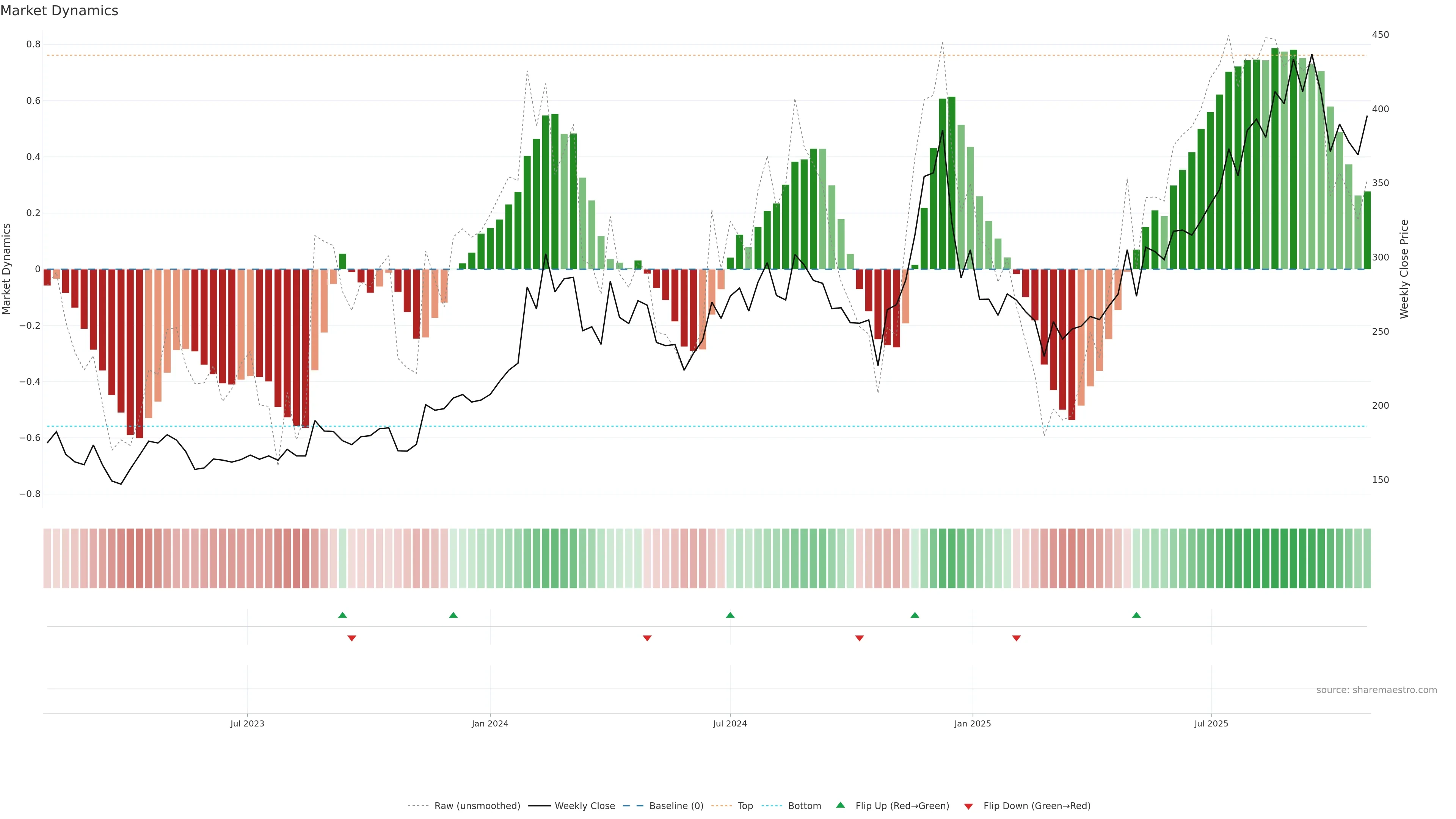Click the Weekly Close Price axis title
This screenshot has height=819, width=1456.
tap(1404, 269)
